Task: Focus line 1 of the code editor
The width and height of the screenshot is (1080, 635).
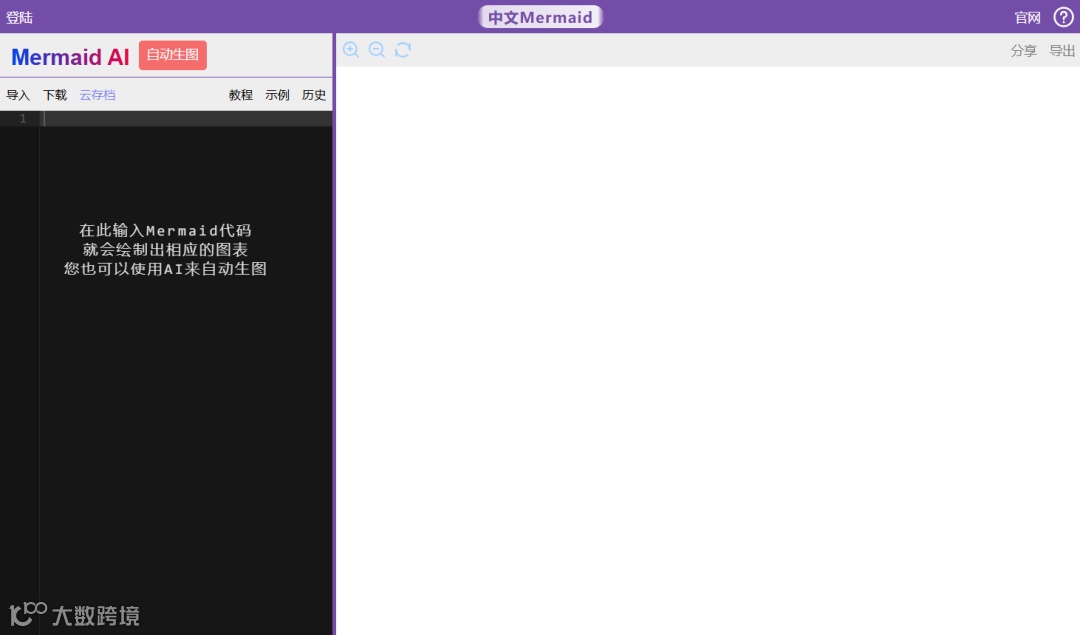Action: (x=186, y=118)
